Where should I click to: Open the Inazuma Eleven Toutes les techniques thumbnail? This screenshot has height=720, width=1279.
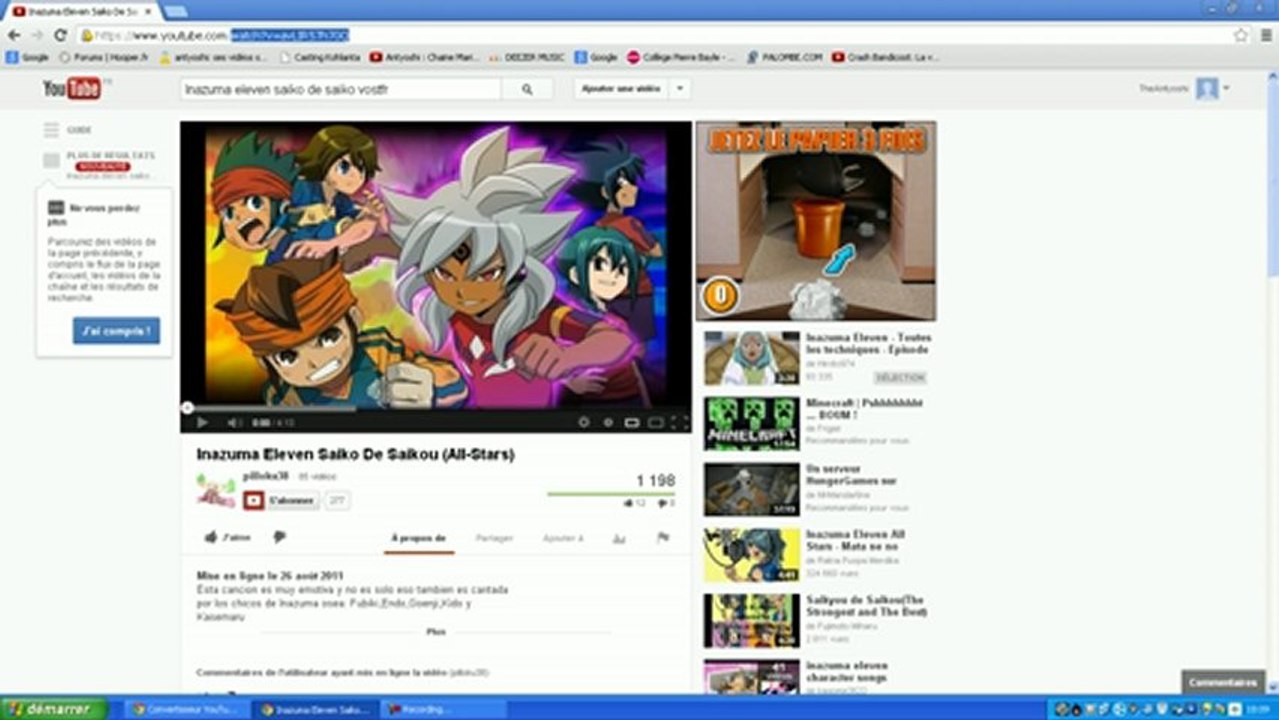751,358
